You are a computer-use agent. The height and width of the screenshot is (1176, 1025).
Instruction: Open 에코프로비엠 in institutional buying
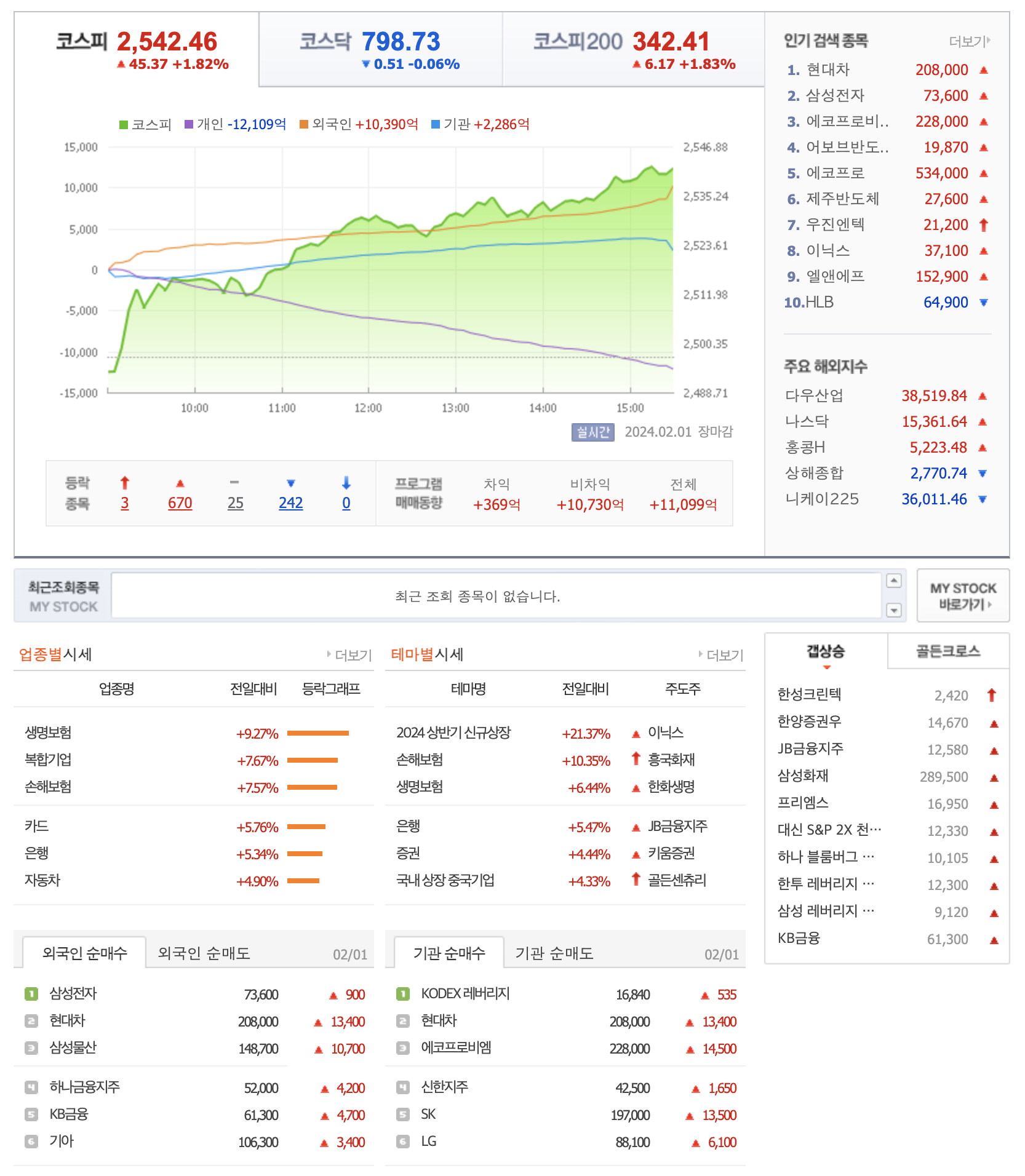[456, 1048]
